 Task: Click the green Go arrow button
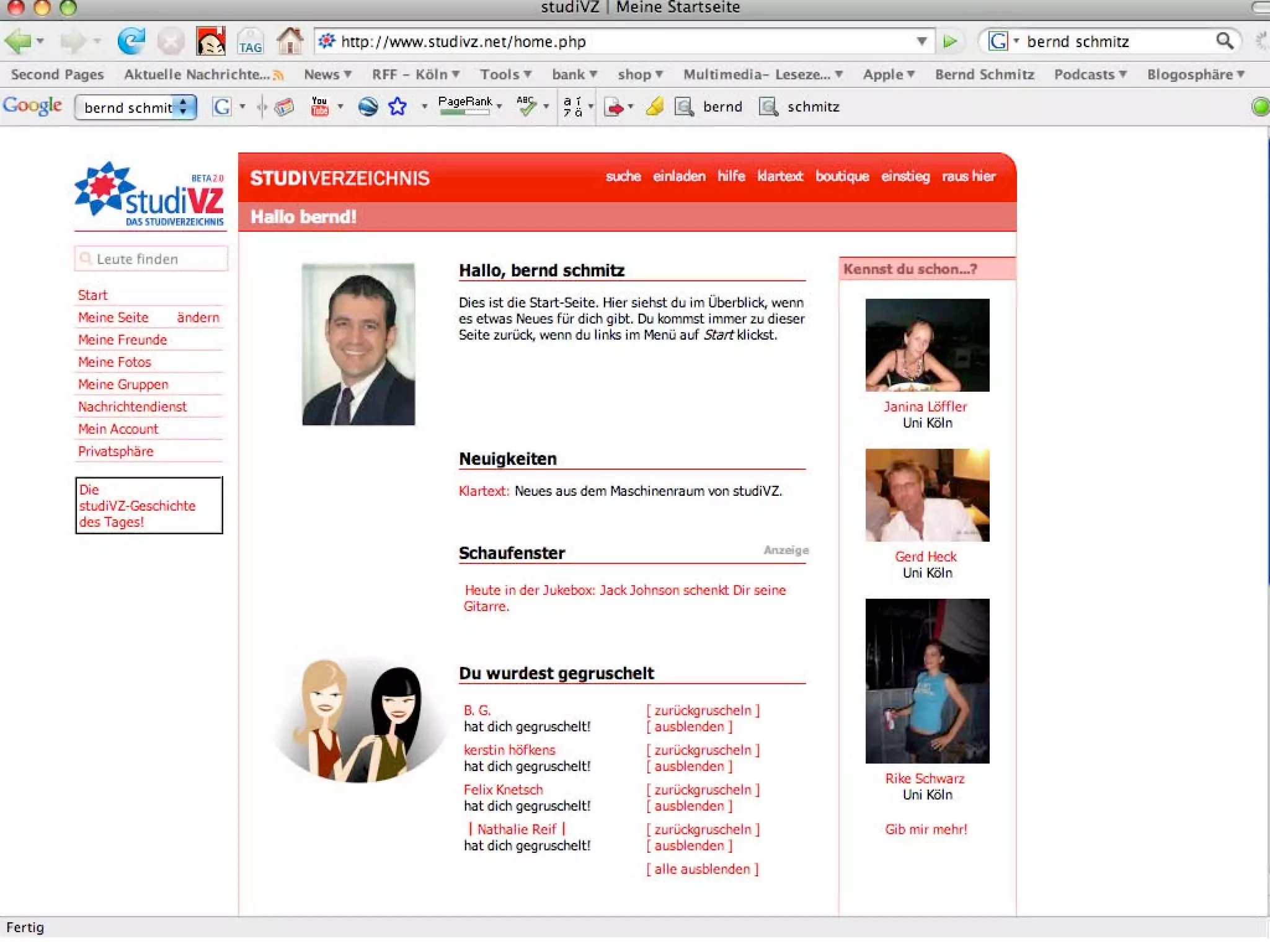click(949, 42)
